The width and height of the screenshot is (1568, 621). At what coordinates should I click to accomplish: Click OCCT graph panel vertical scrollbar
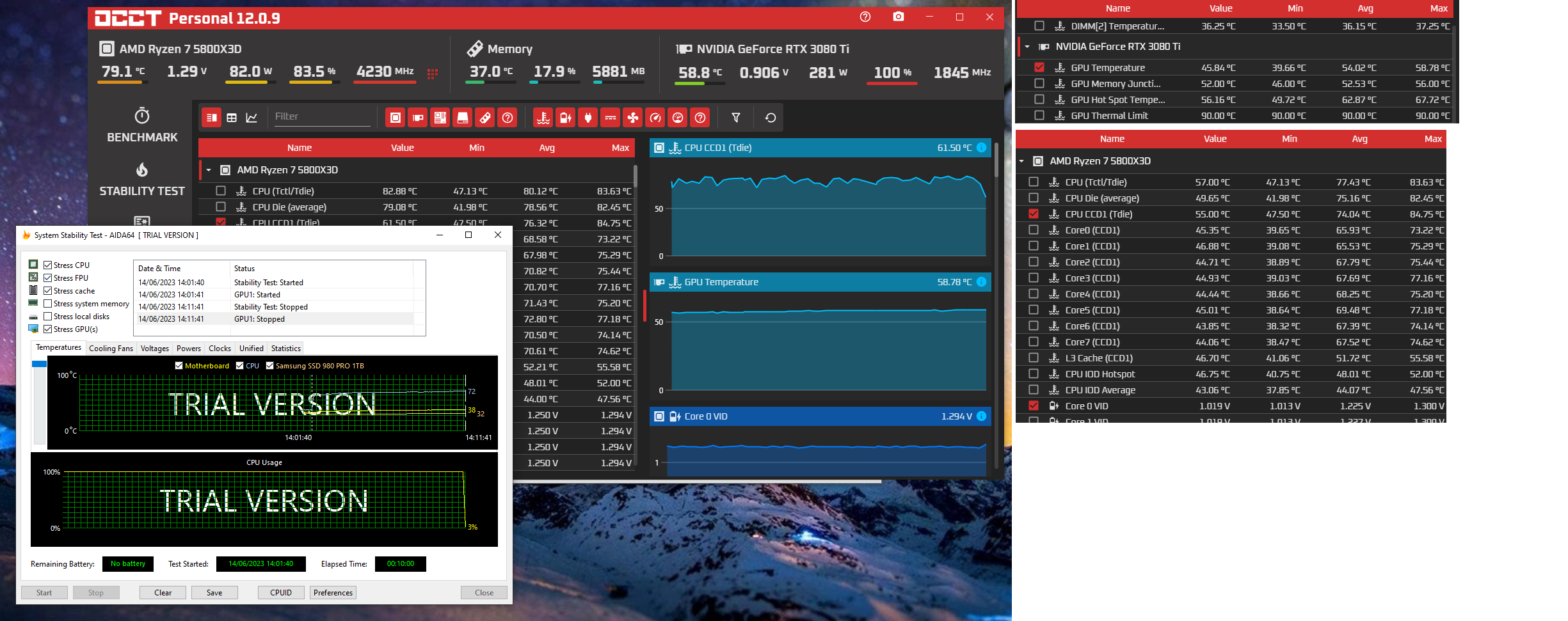pyautogui.click(x=996, y=160)
